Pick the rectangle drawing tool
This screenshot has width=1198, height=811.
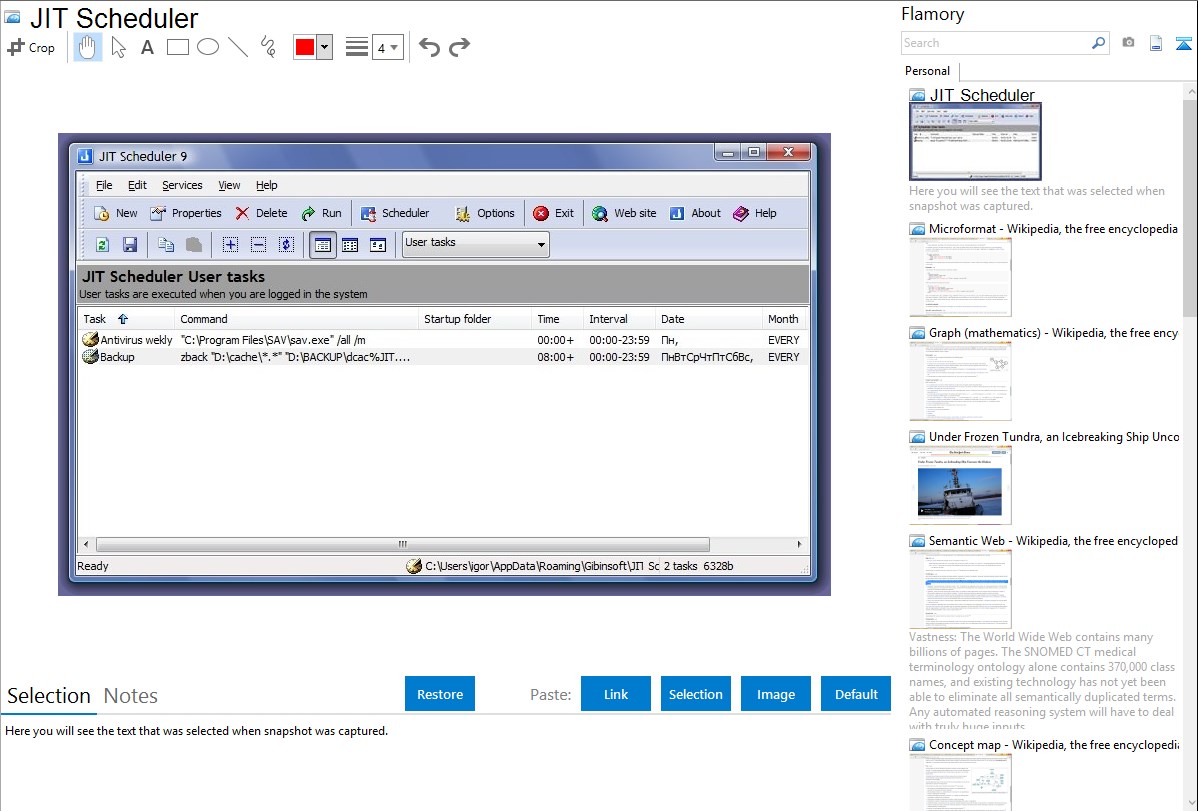(178, 47)
